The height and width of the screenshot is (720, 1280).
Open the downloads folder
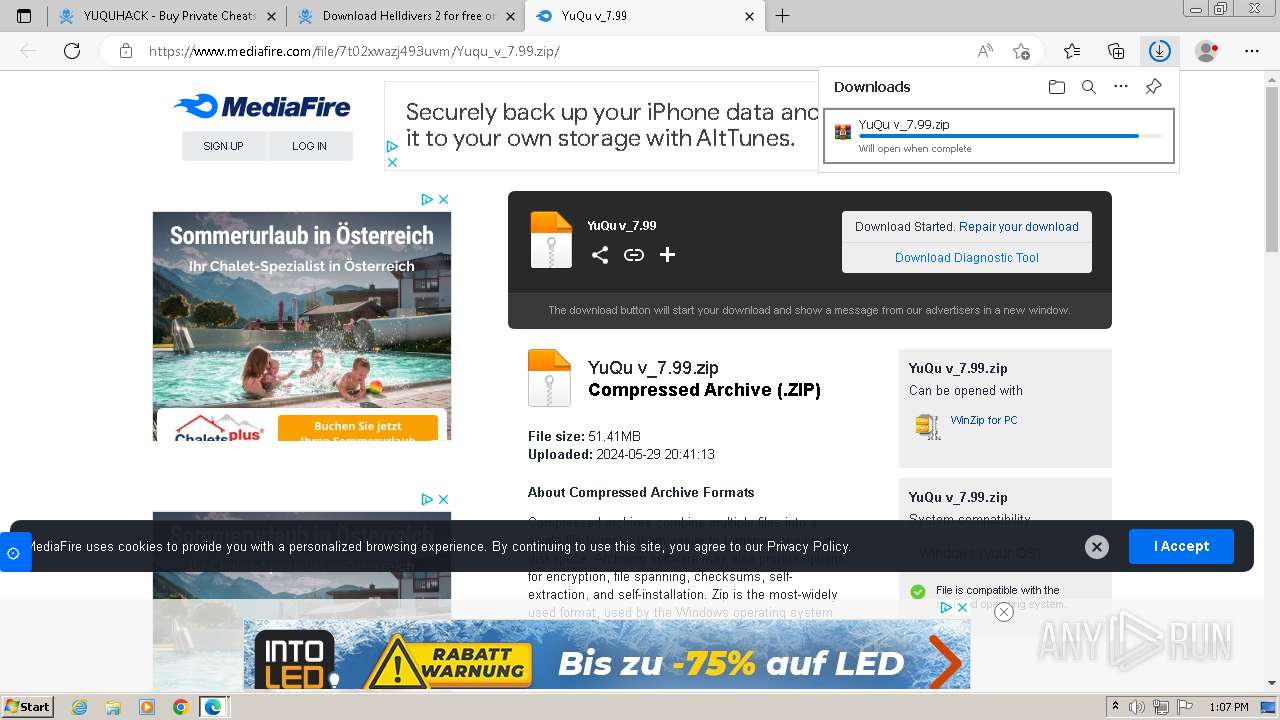coord(1057,87)
